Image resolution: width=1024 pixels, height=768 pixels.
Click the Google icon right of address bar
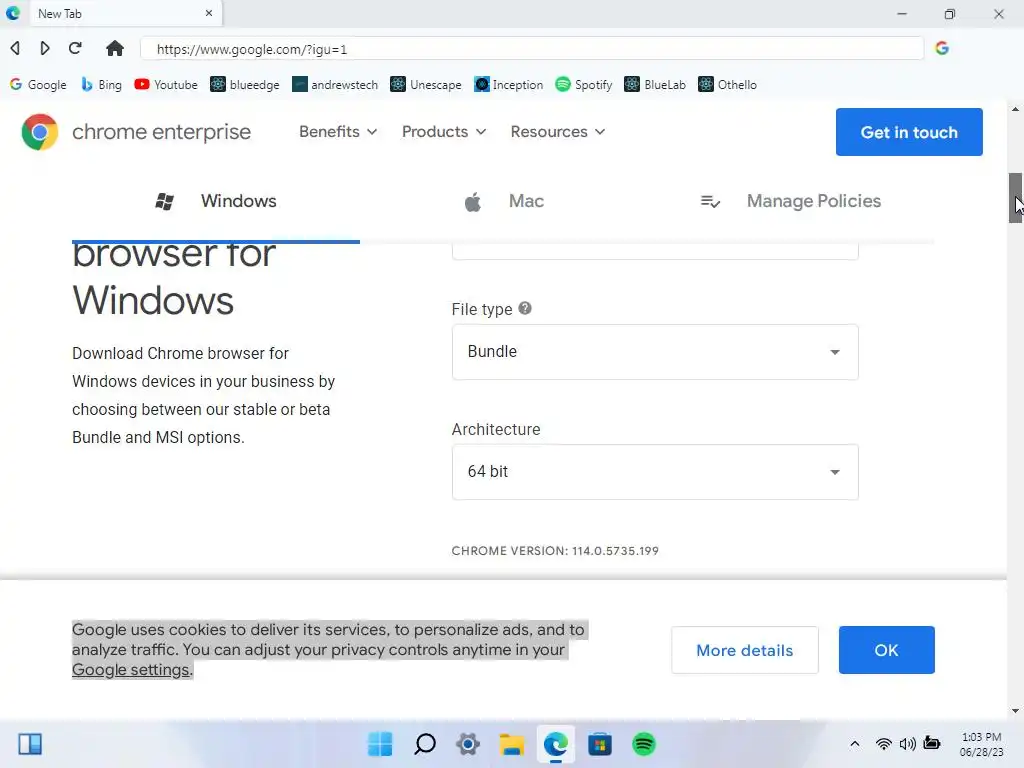click(942, 48)
